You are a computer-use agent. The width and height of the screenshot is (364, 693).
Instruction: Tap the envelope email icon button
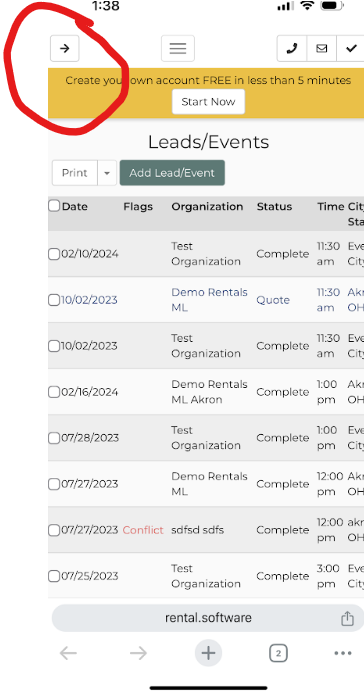pyautogui.click(x=322, y=48)
